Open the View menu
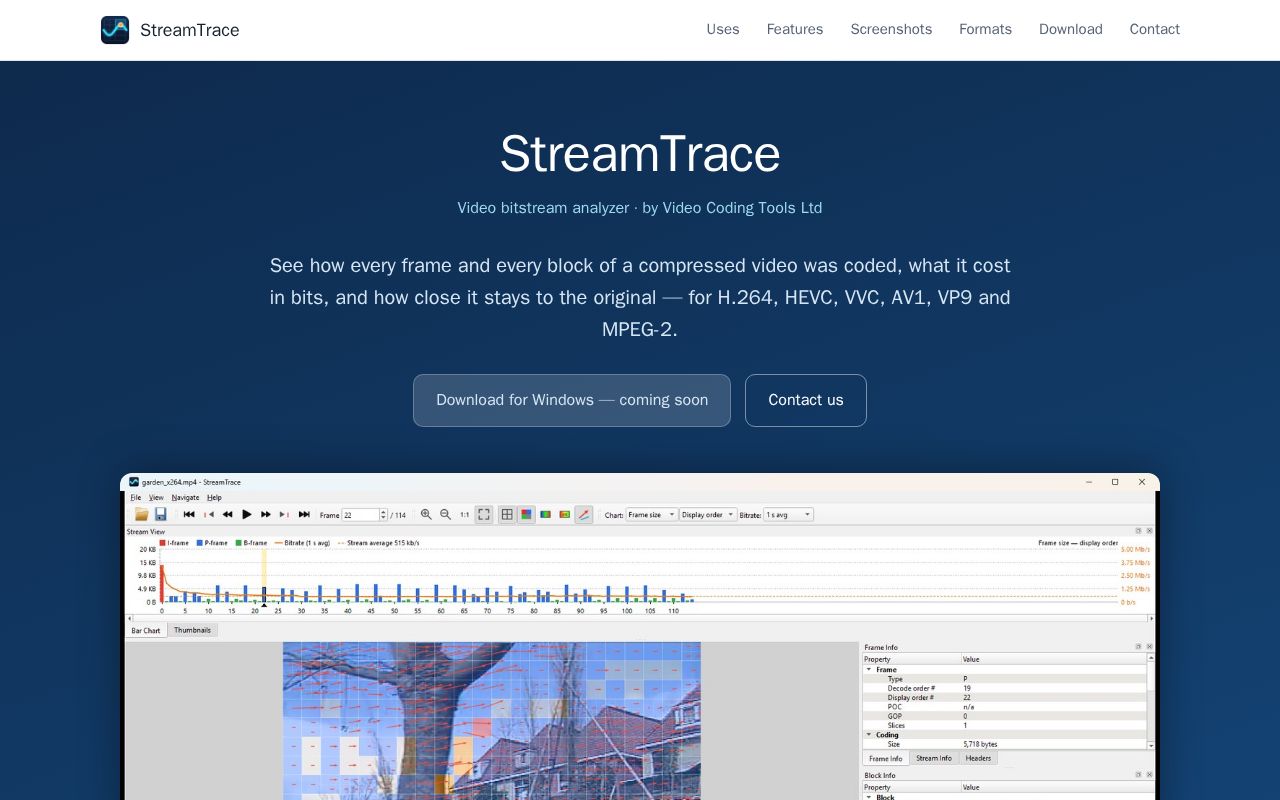The image size is (1280, 800). coord(156,497)
